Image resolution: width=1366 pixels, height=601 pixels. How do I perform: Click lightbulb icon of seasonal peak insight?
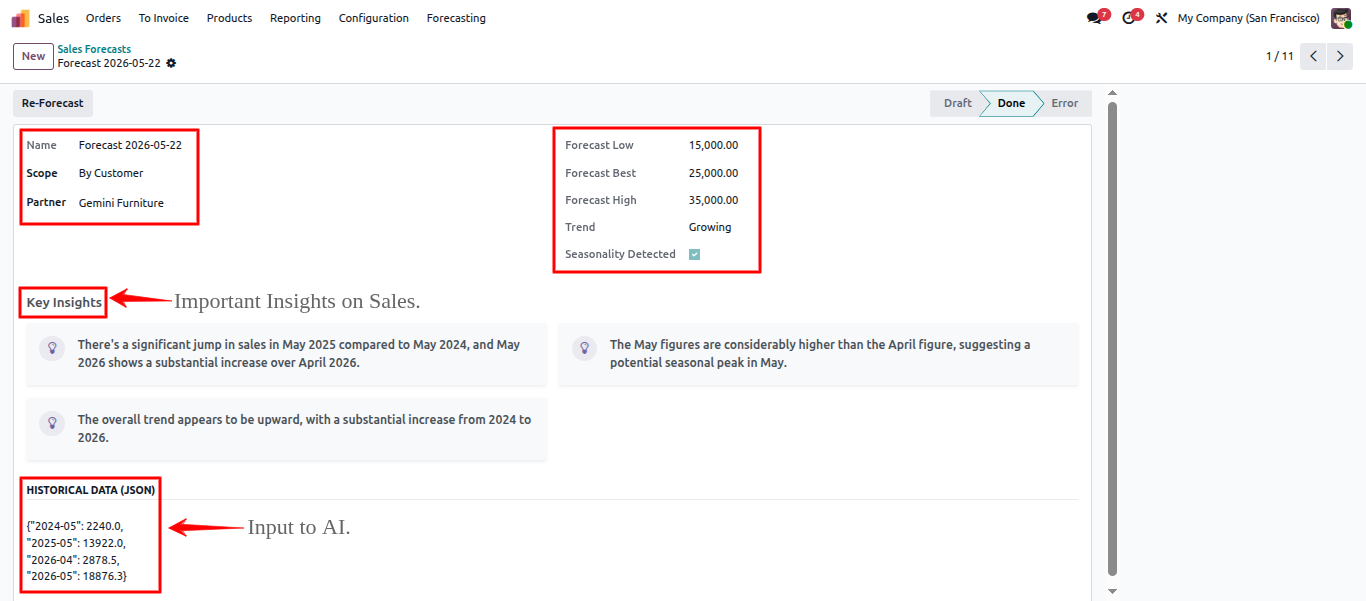(x=584, y=348)
